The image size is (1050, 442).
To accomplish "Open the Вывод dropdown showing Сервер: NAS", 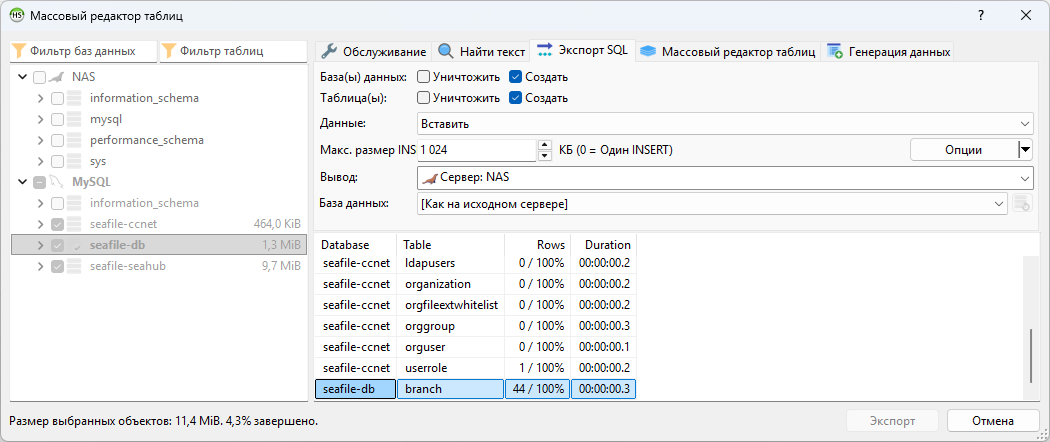I will tap(725, 177).
